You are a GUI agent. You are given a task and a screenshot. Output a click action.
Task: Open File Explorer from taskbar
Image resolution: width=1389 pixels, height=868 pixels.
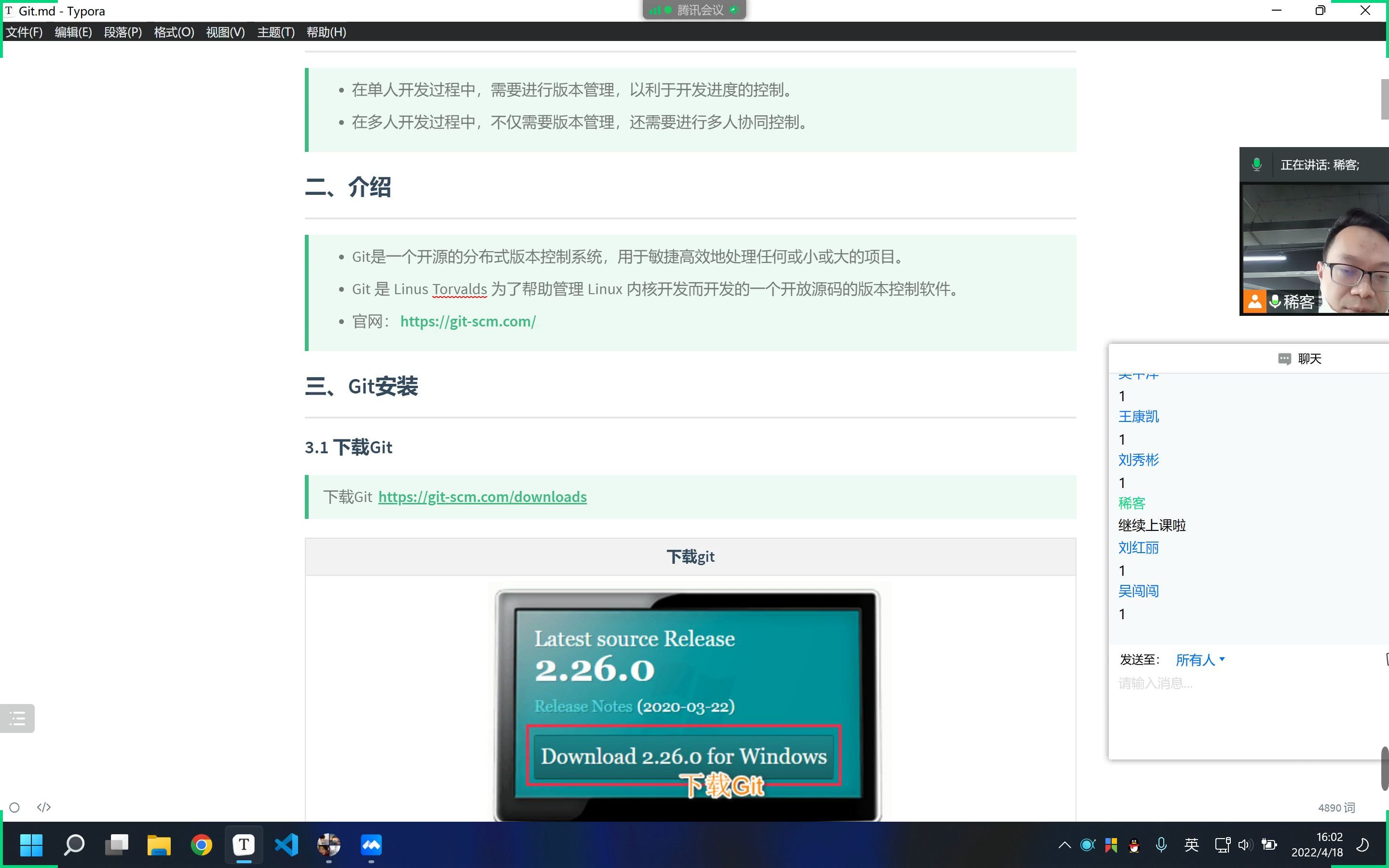pos(158,845)
